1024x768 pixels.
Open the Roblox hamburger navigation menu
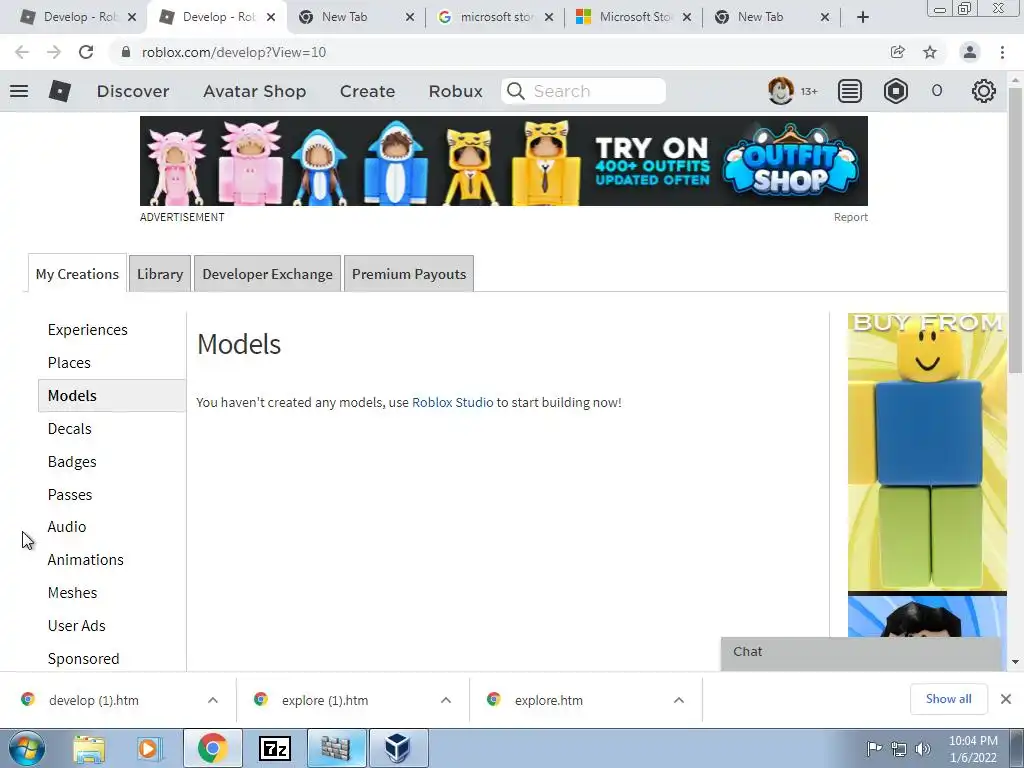point(19,91)
